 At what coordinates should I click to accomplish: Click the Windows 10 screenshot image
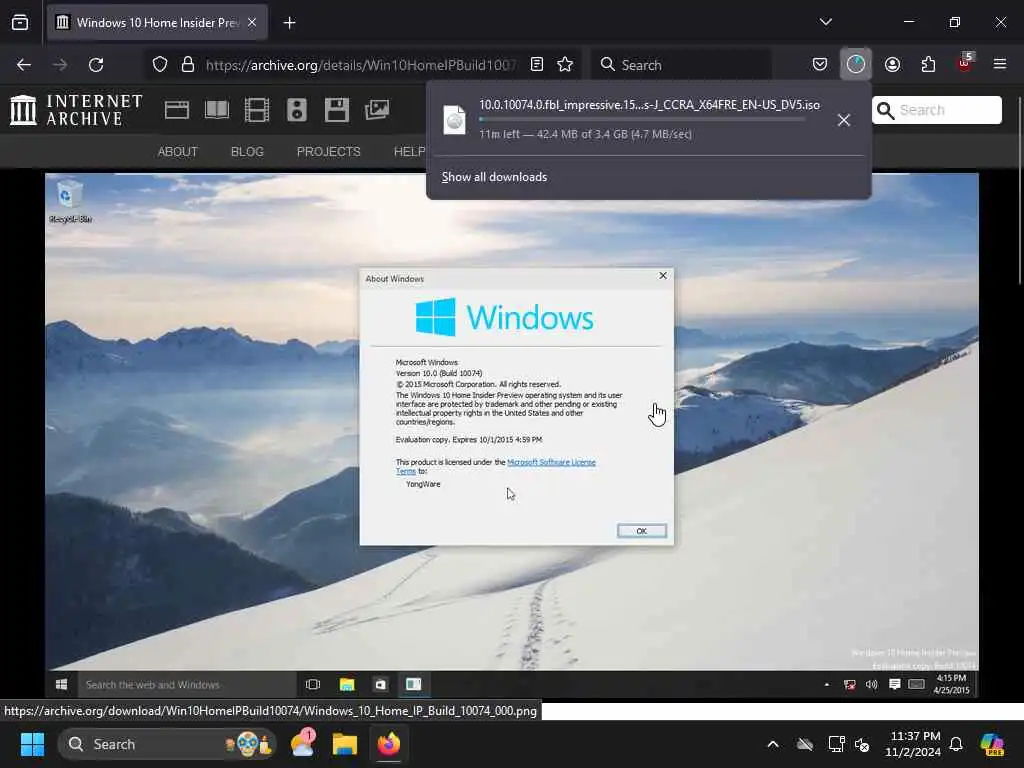point(511,436)
